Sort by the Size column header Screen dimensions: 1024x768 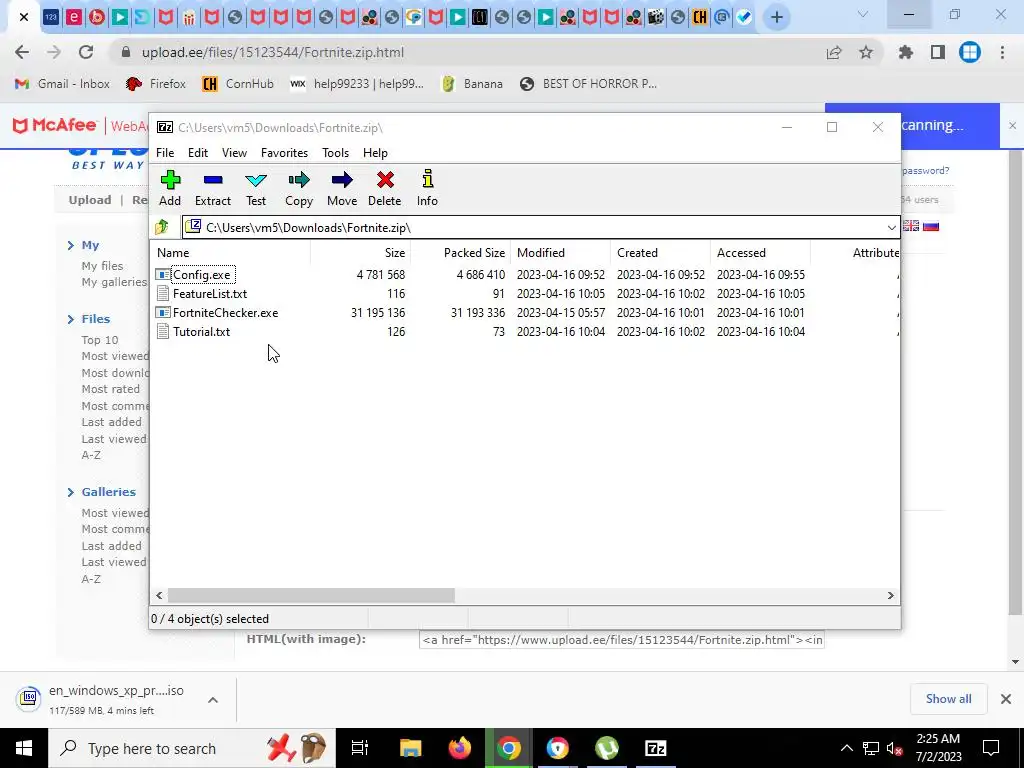(360, 253)
